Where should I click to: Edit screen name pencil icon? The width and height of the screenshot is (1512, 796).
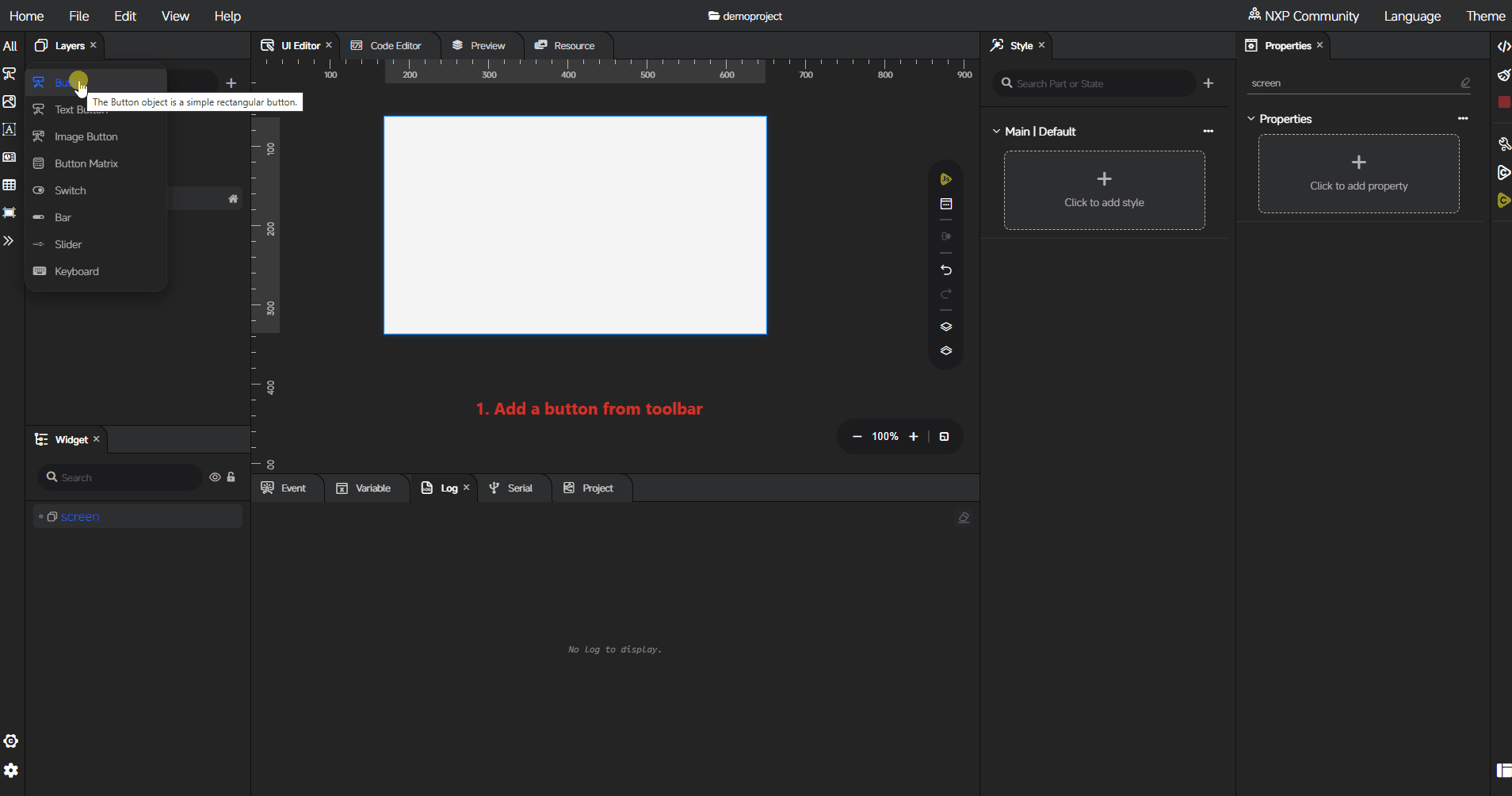tap(1465, 82)
